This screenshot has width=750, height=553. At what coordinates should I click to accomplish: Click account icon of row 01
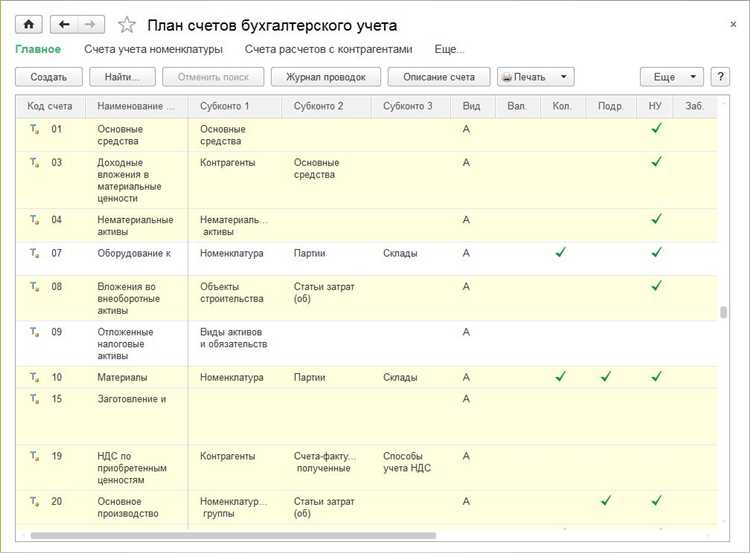point(35,129)
